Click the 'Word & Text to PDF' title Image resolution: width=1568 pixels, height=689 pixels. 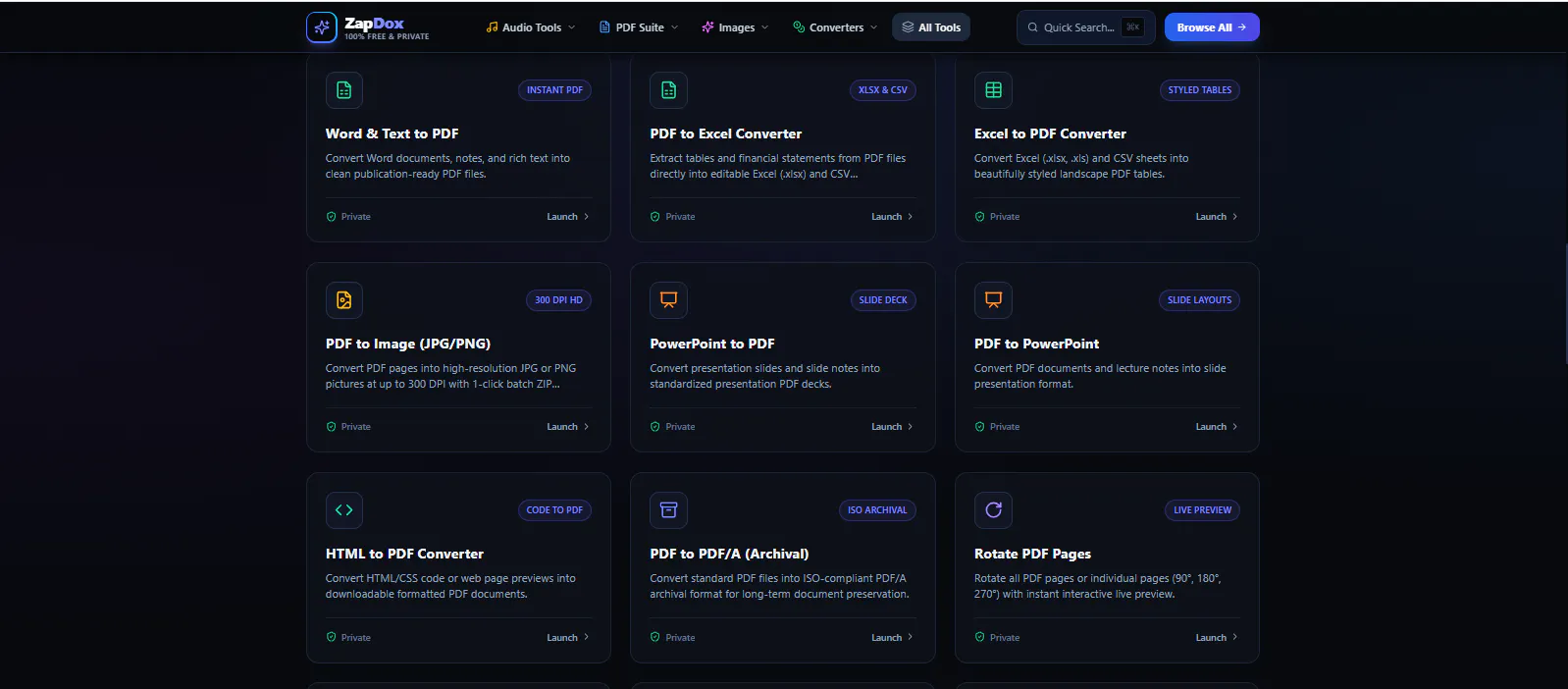392,133
